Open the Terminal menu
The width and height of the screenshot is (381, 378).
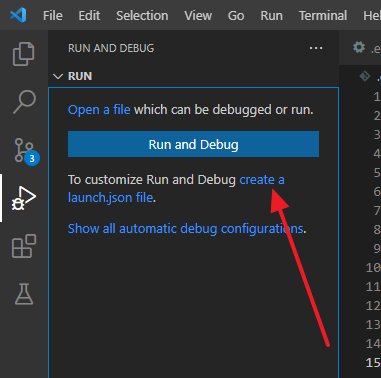[x=323, y=16]
